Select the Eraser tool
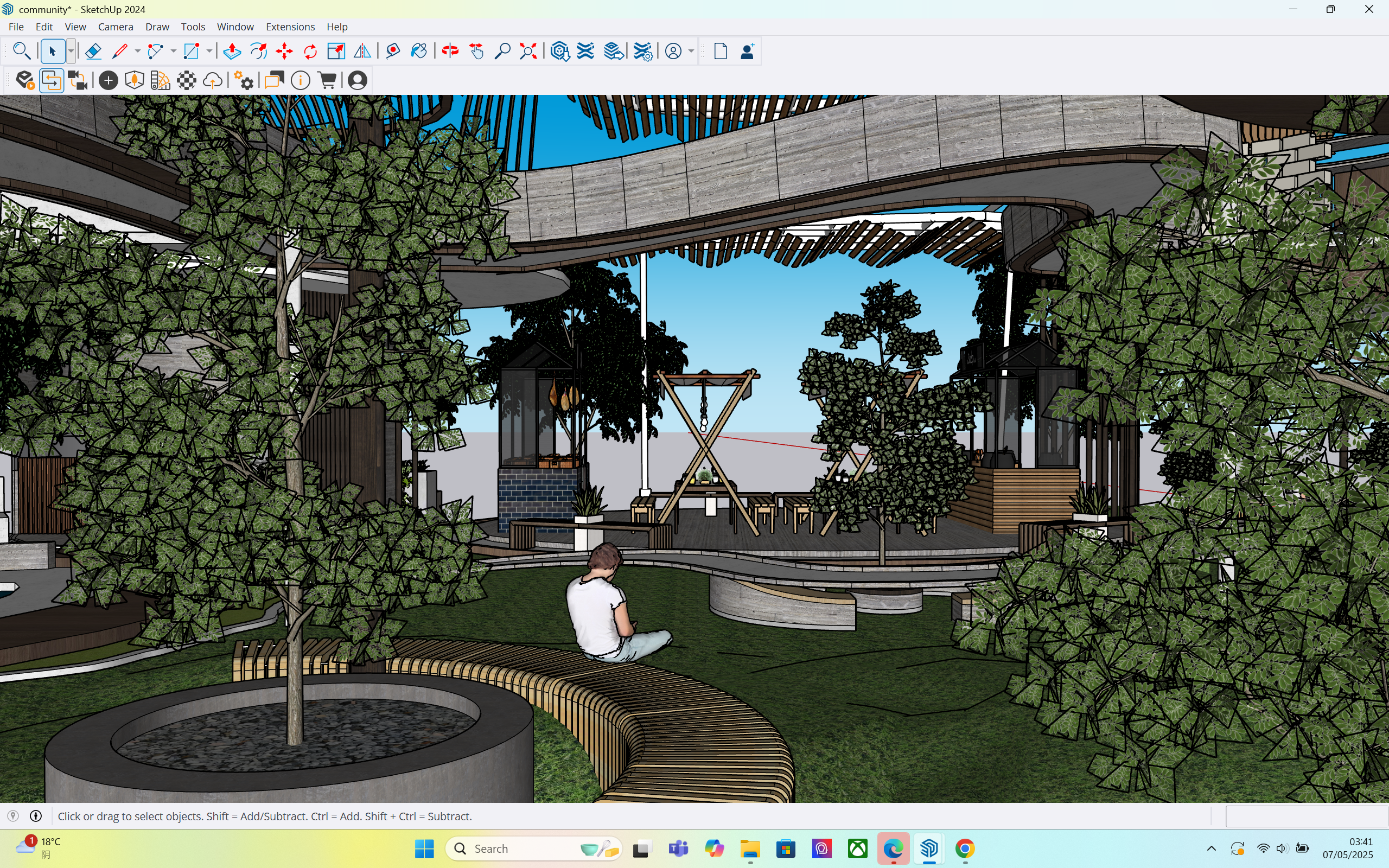The width and height of the screenshot is (1389, 868). pyautogui.click(x=93, y=52)
